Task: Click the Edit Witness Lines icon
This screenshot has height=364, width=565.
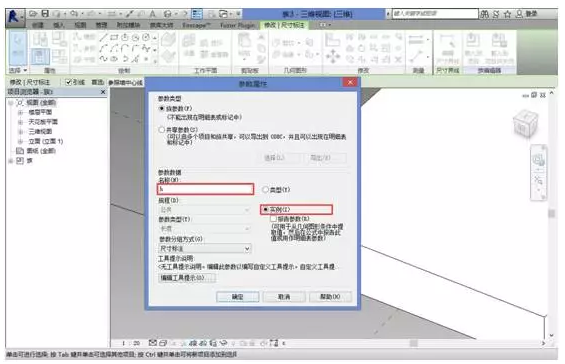Action: pyautogui.click(x=447, y=49)
